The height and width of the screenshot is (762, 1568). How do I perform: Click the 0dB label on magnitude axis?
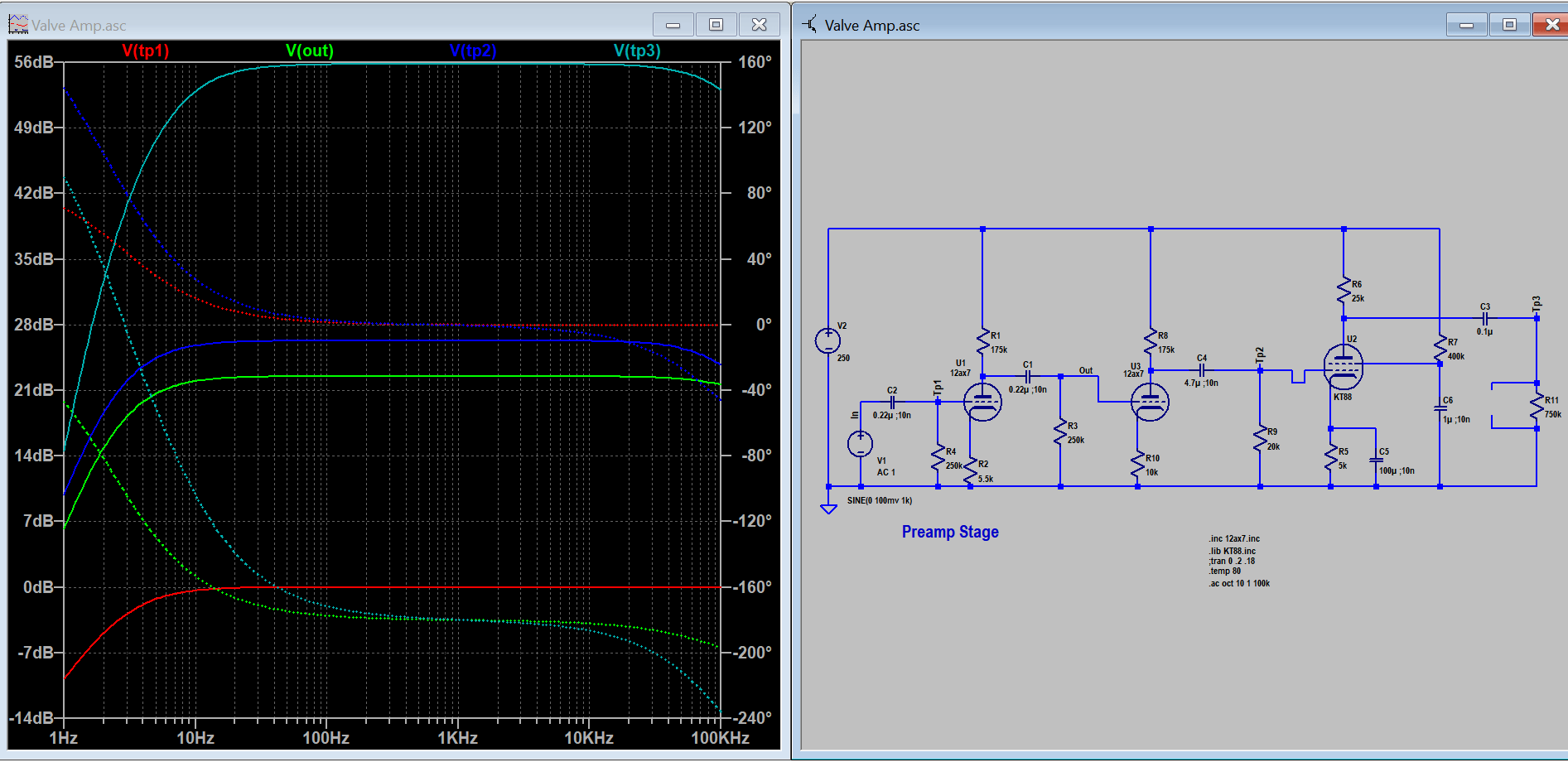click(38, 587)
